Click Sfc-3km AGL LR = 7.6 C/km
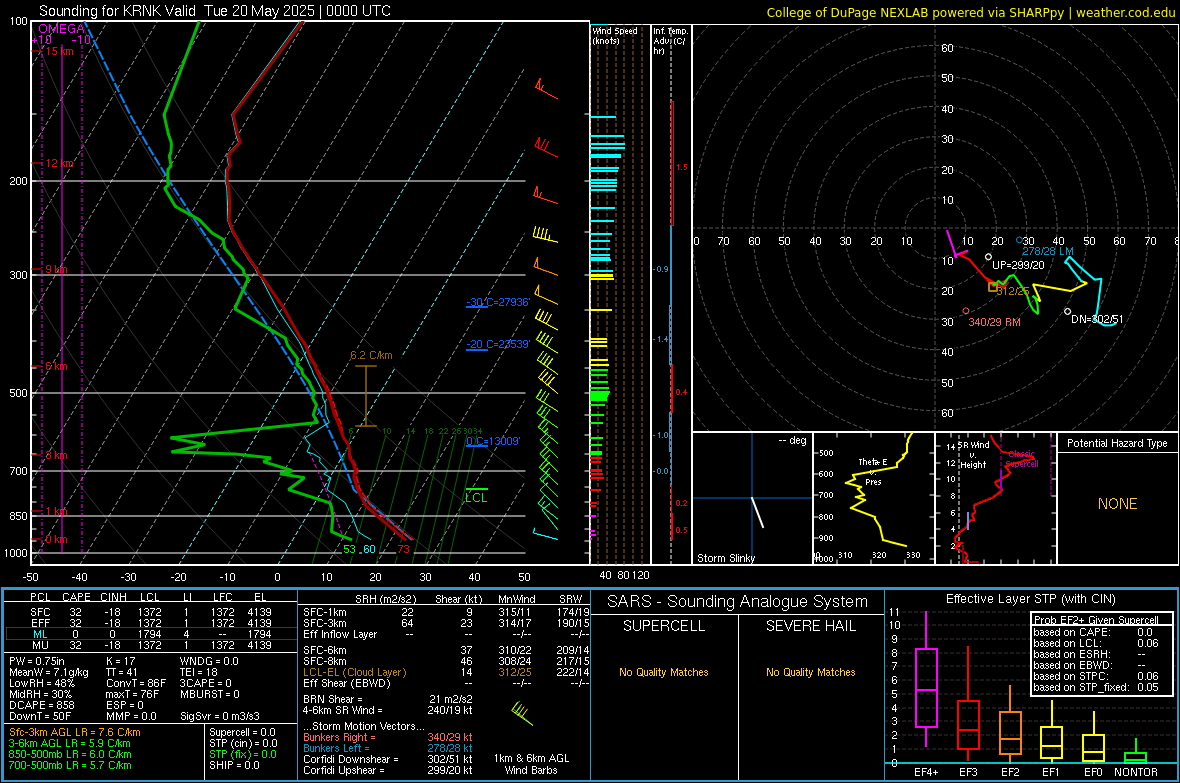The width and height of the screenshot is (1180, 783). click(75, 733)
